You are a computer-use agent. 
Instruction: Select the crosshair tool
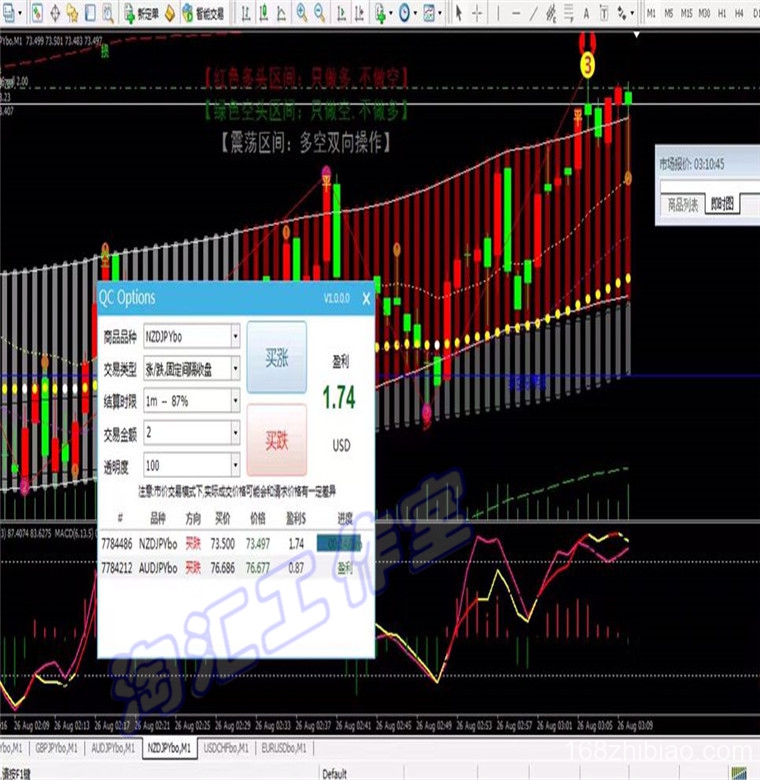[x=477, y=13]
